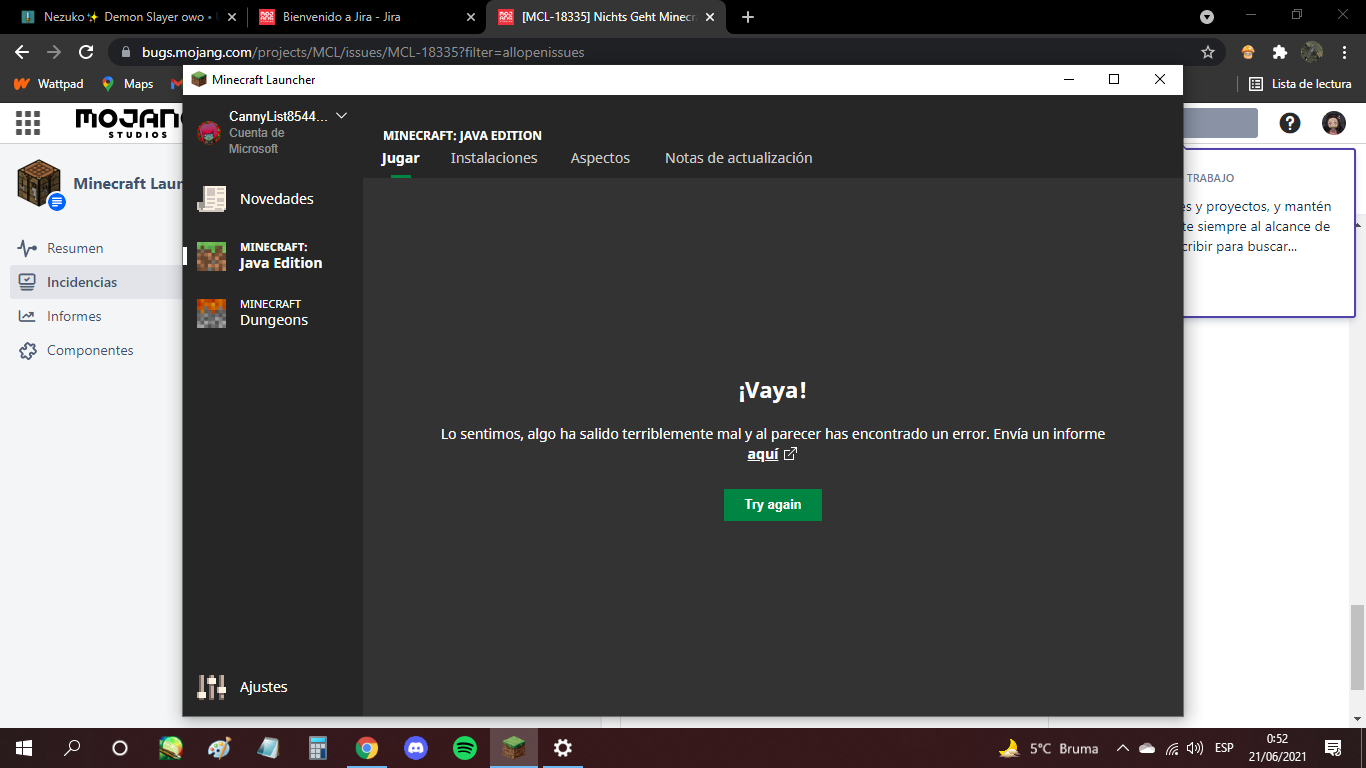Open the Notas de actualización tab
This screenshot has width=1366, height=768.
[x=739, y=158]
